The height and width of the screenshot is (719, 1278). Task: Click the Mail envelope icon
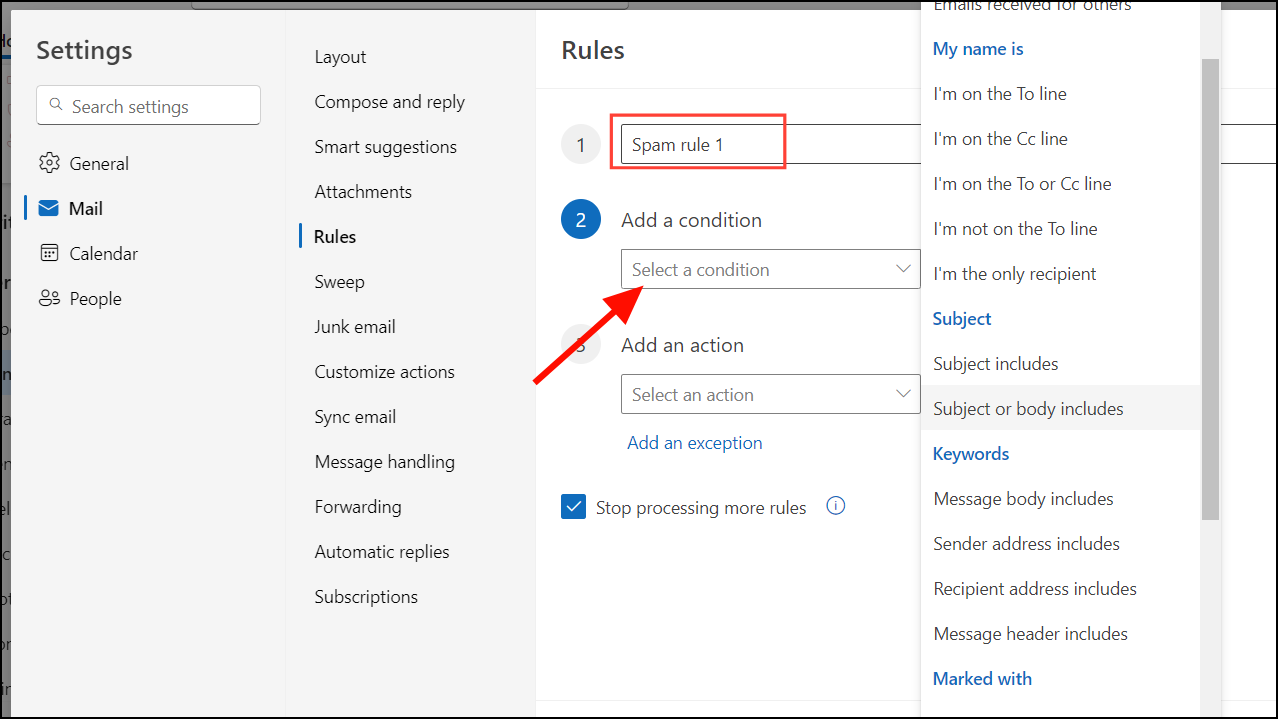[x=49, y=208]
